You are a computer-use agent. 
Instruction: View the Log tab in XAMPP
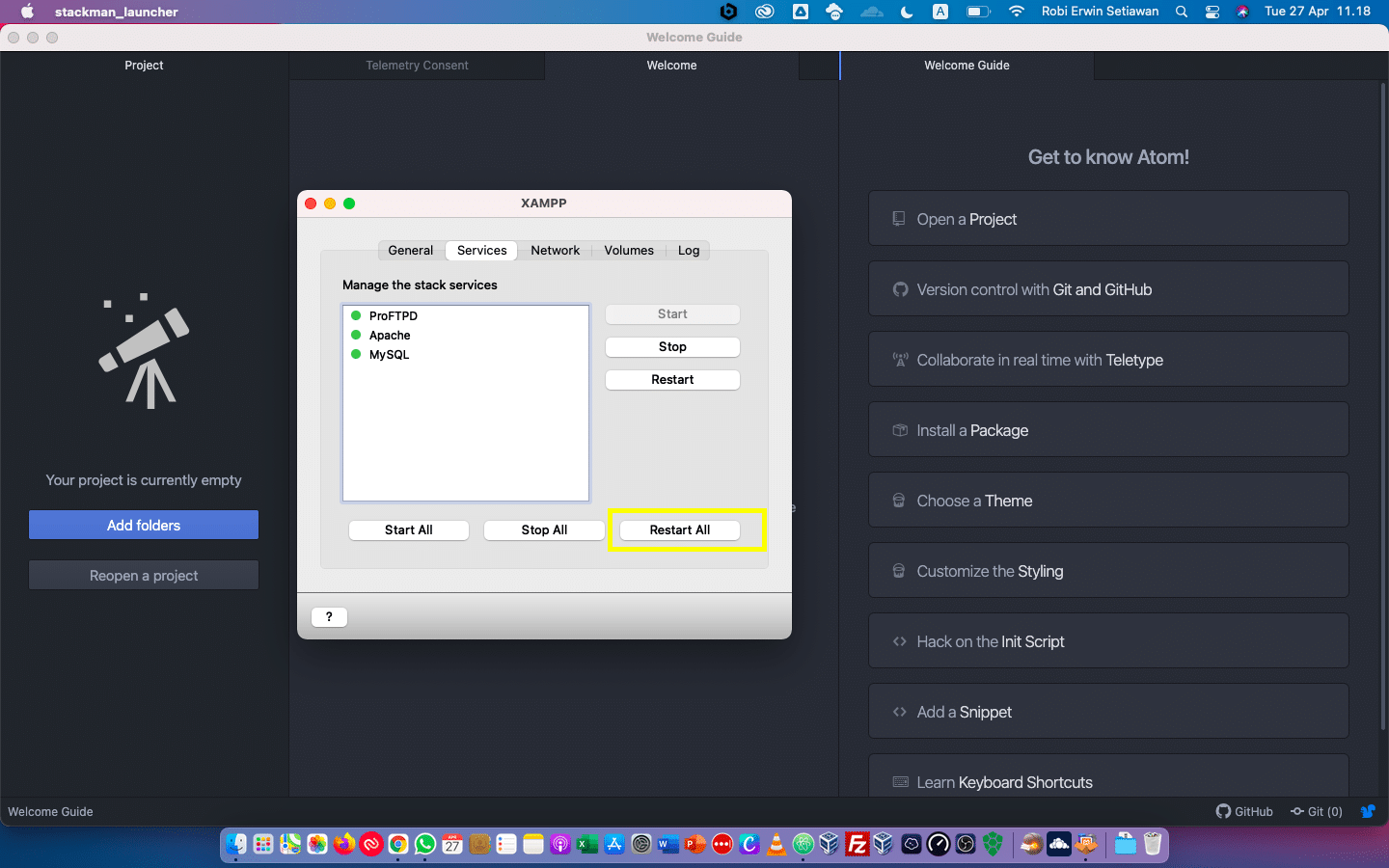689,251
